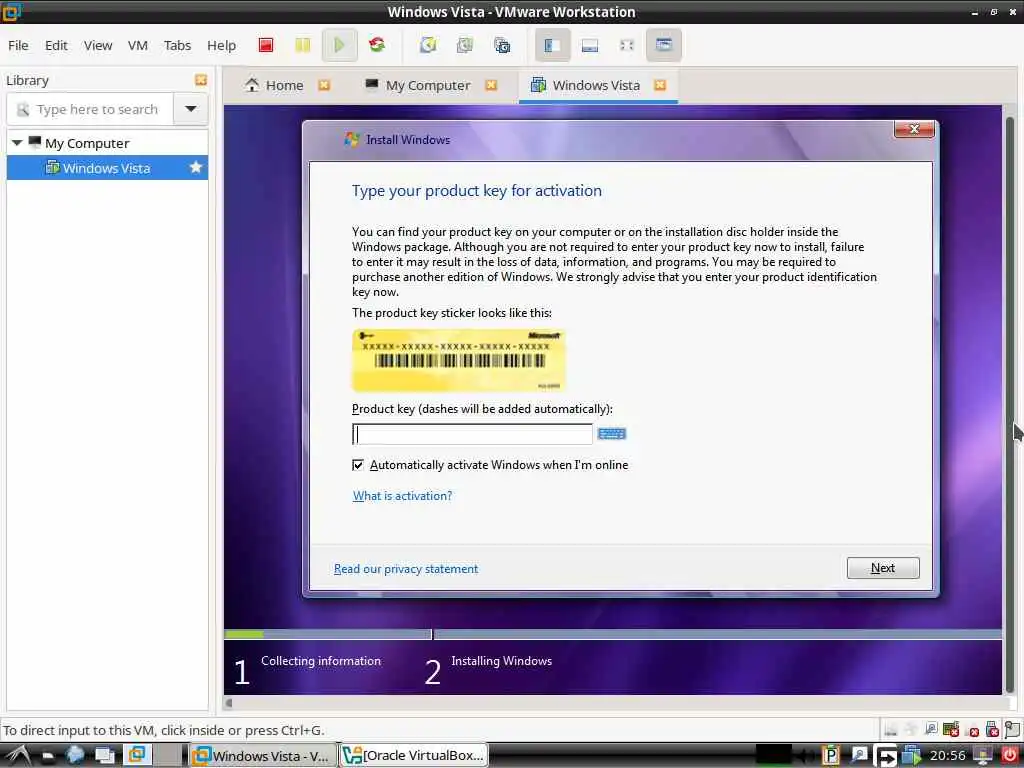Click the P clipboard tray icon

pyautogui.click(x=831, y=756)
